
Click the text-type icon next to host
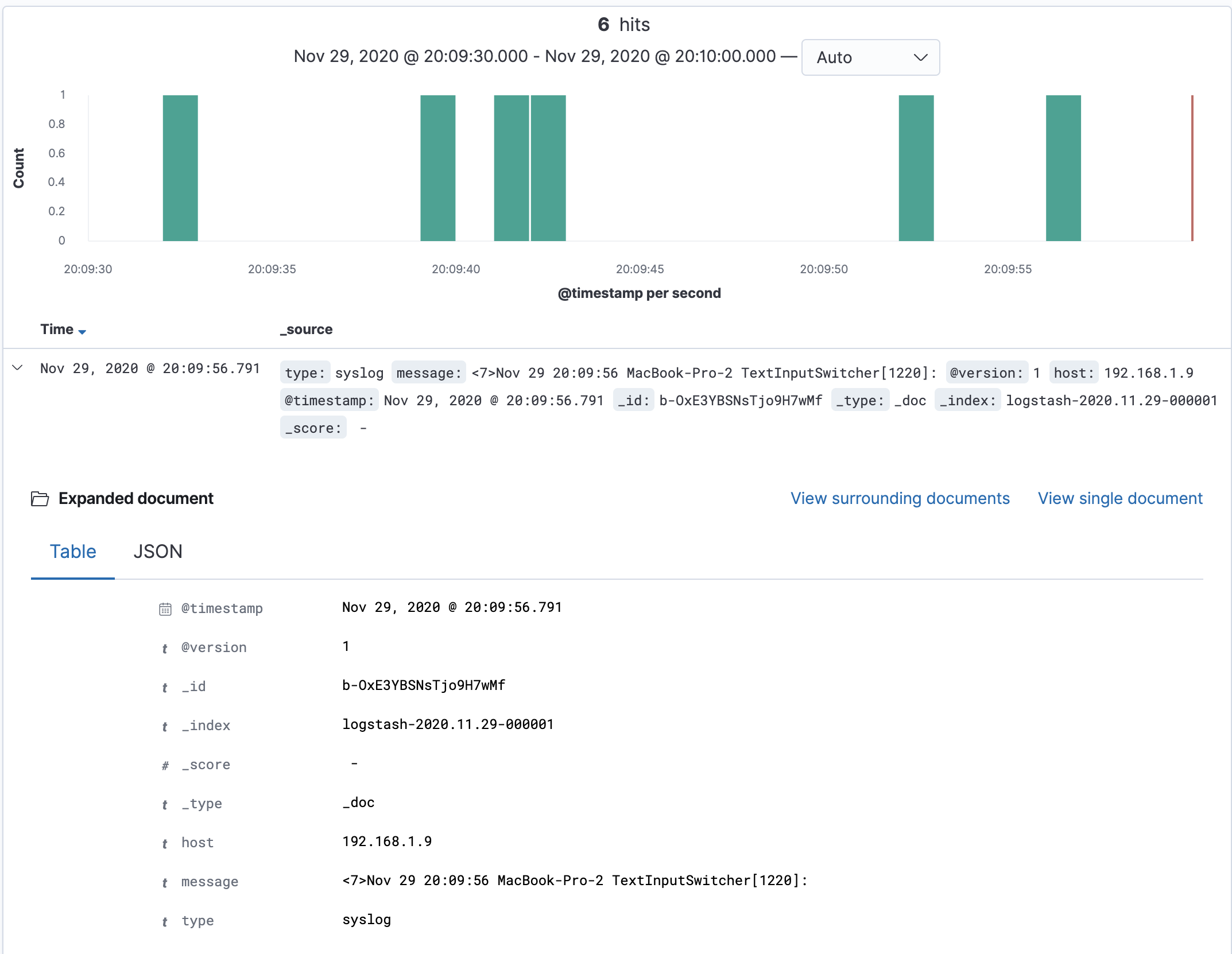tap(165, 844)
